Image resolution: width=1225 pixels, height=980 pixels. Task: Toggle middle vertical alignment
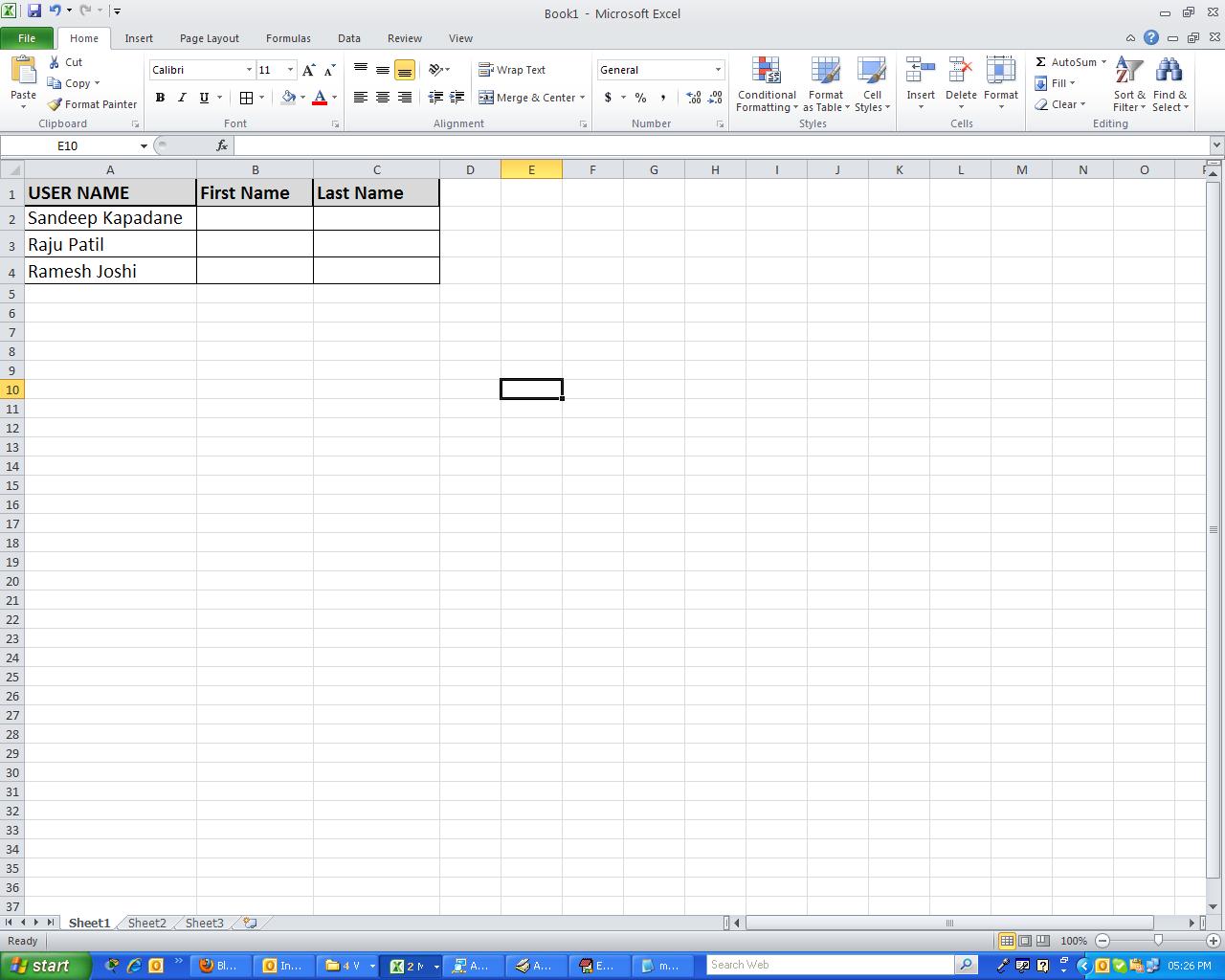pos(383,70)
